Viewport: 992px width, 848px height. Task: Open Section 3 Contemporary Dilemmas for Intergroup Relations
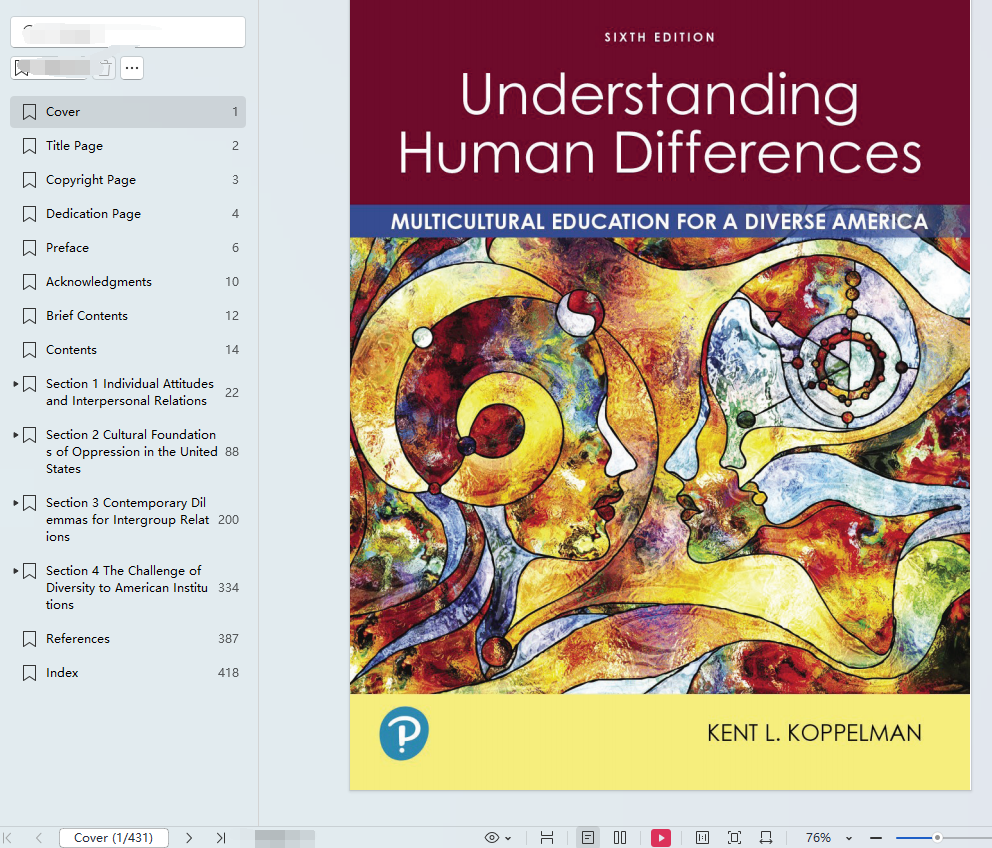point(128,520)
